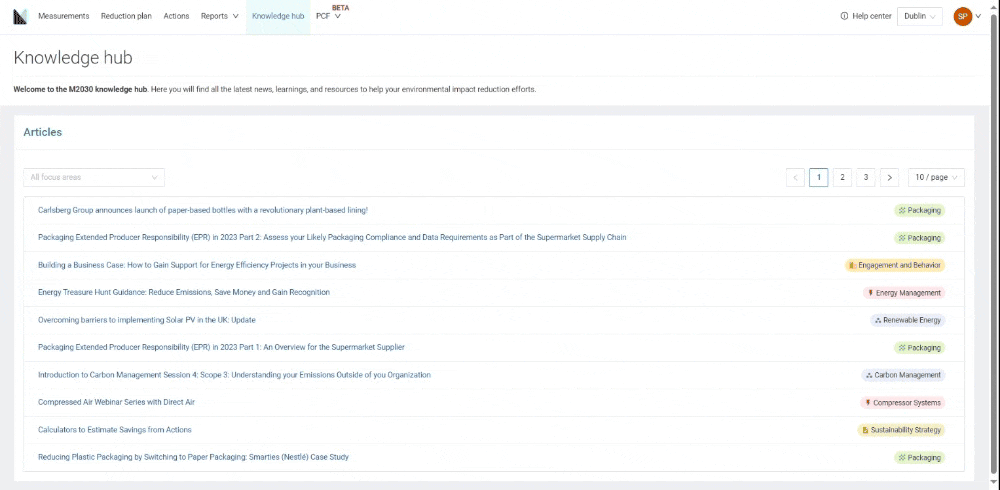
Task: Click the Renewable Energy tag
Action: 908,320
